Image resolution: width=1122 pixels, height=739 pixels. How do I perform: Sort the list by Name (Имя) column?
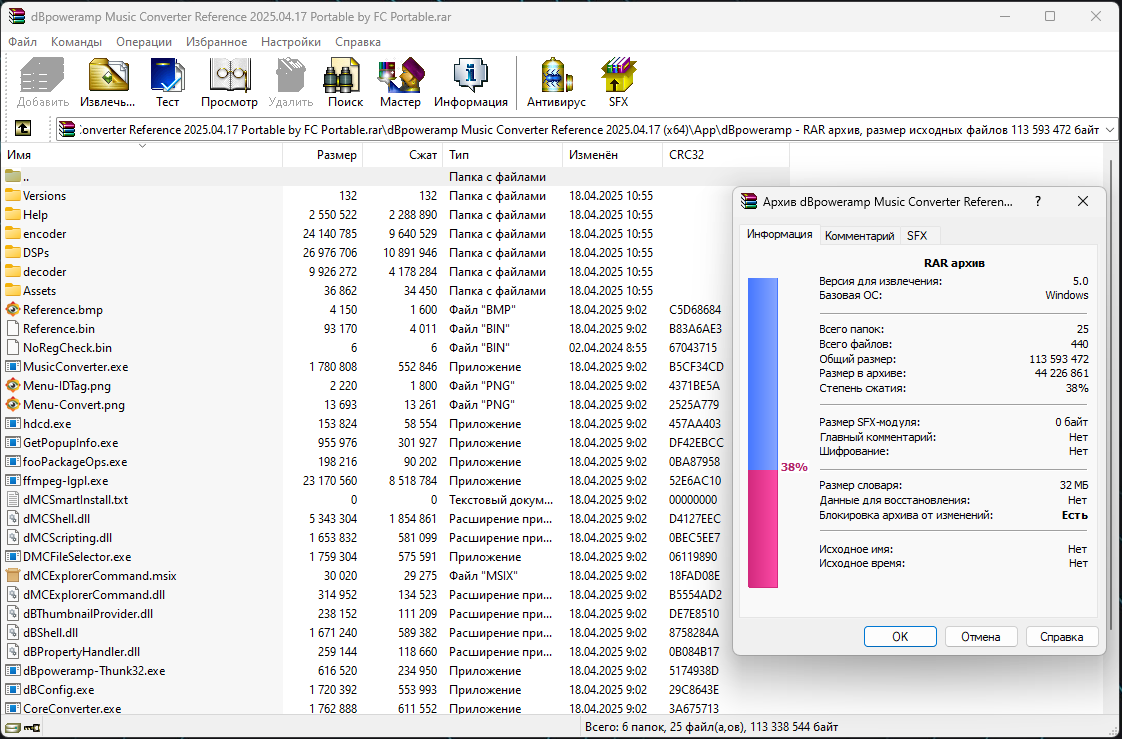point(140,156)
